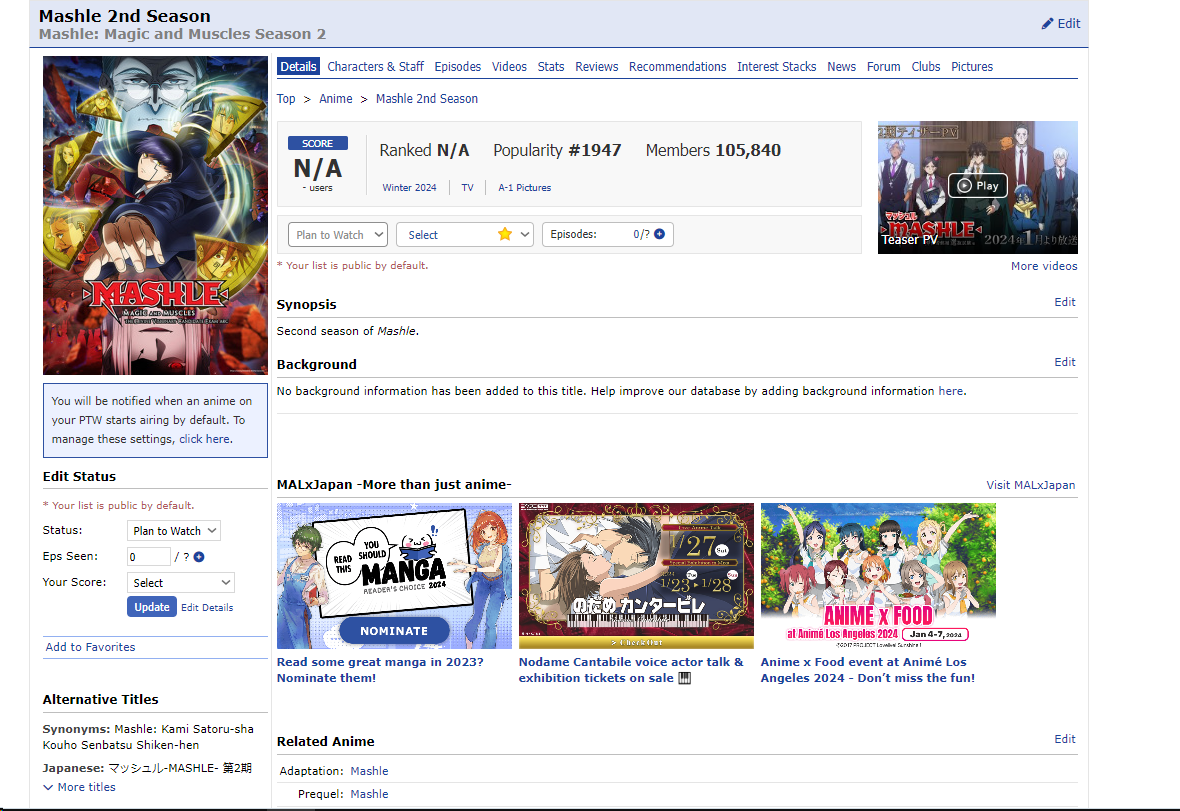The height and width of the screenshot is (811, 1180).
Task: Switch to Characters & Staff tab
Action: (x=375, y=67)
